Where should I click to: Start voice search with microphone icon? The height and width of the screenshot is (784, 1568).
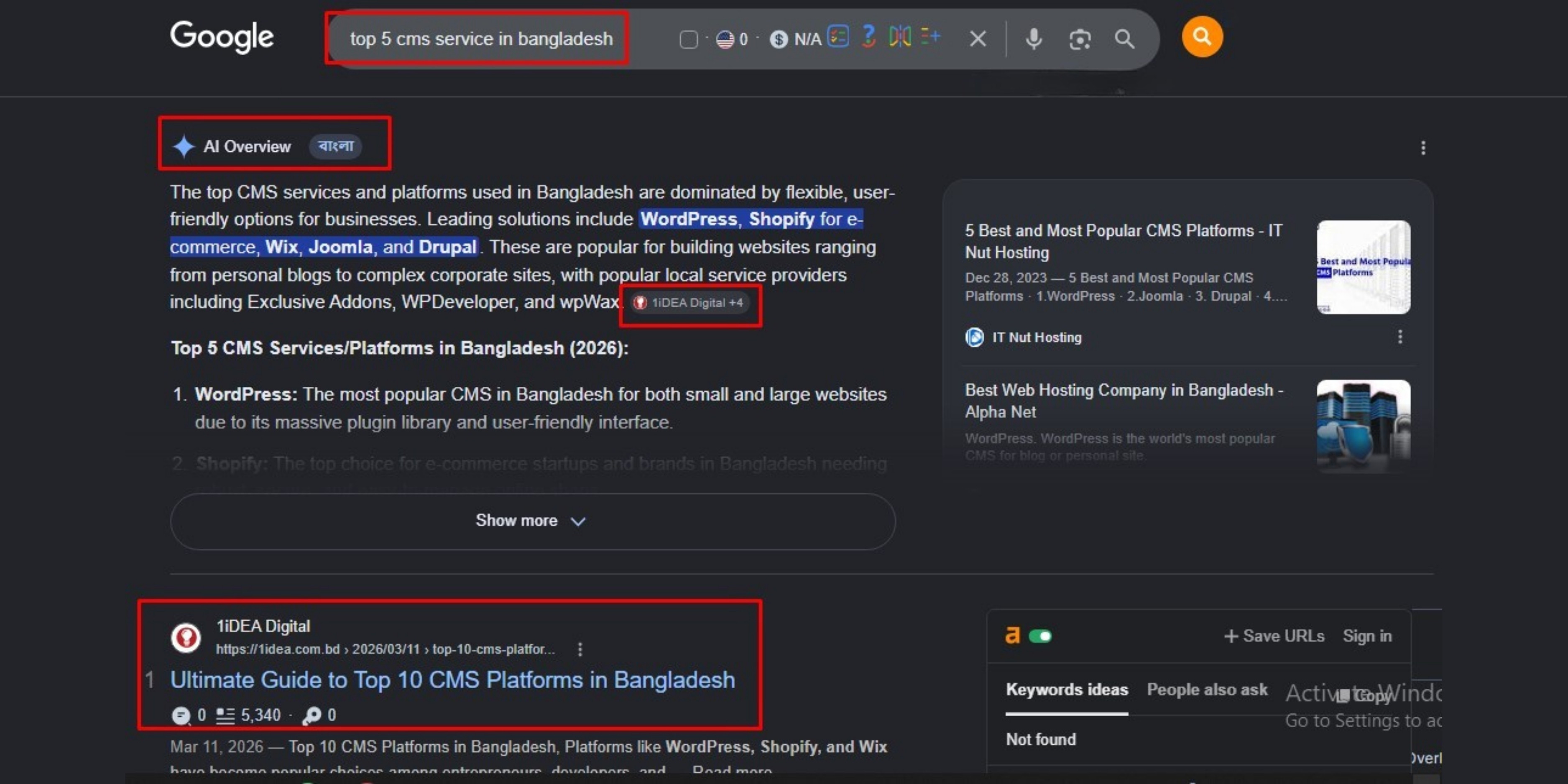point(1034,39)
